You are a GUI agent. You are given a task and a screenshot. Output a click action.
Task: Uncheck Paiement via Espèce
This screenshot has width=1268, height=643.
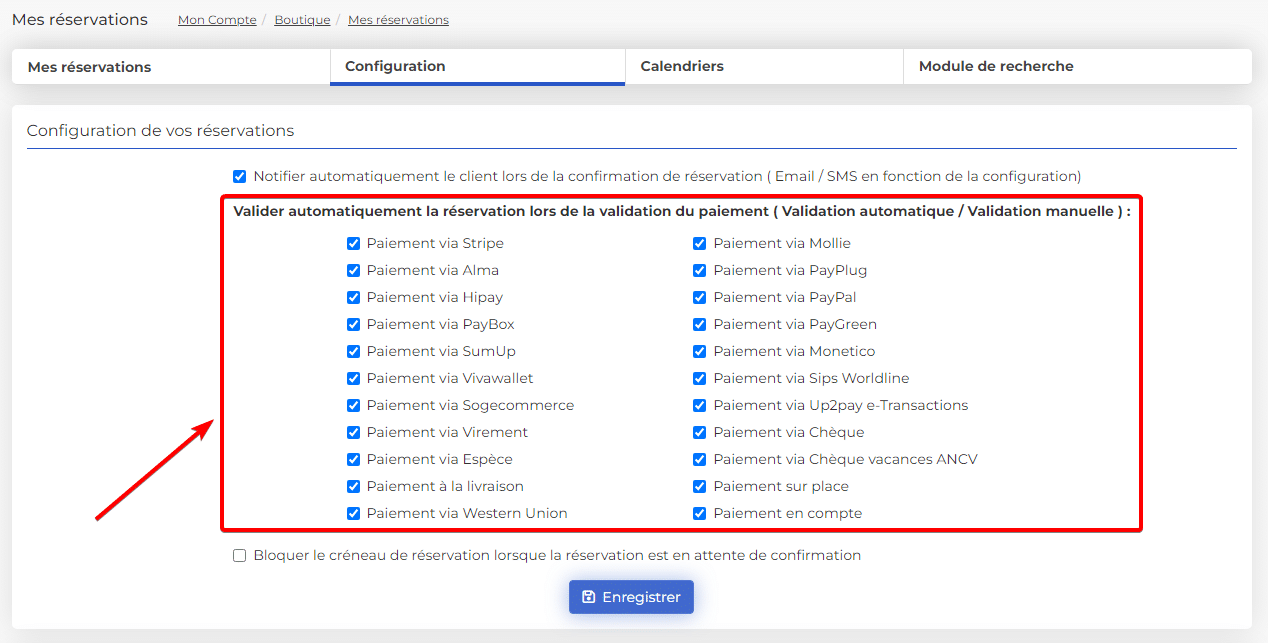point(353,459)
